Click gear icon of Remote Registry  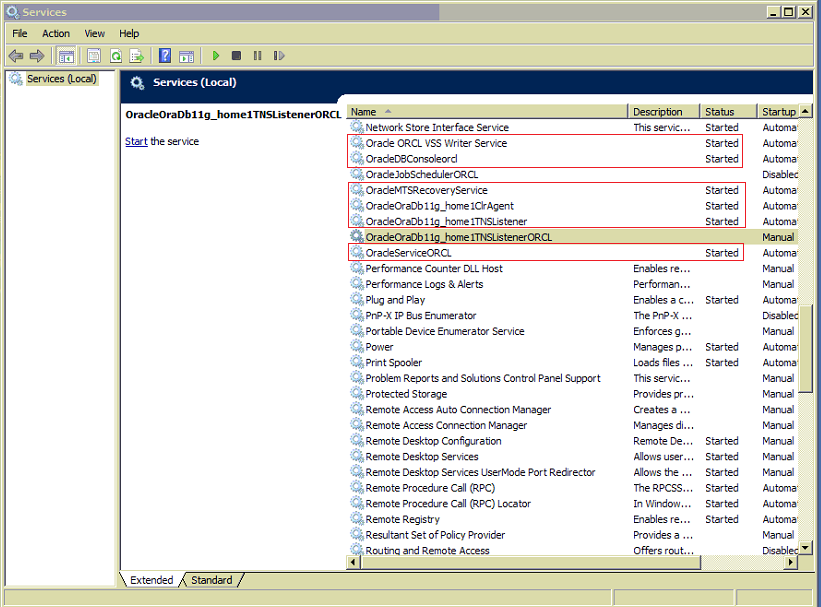(x=357, y=518)
